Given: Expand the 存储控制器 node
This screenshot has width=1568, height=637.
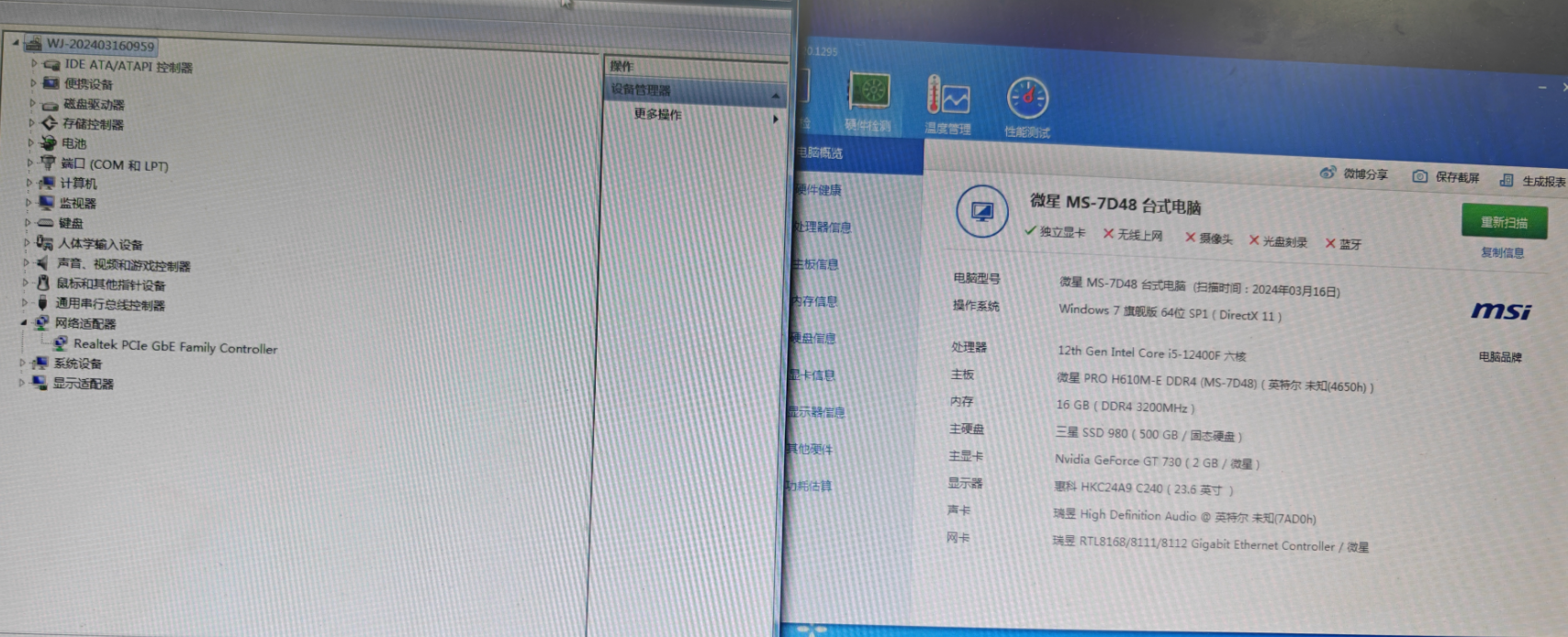Looking at the screenshot, I should [x=31, y=122].
